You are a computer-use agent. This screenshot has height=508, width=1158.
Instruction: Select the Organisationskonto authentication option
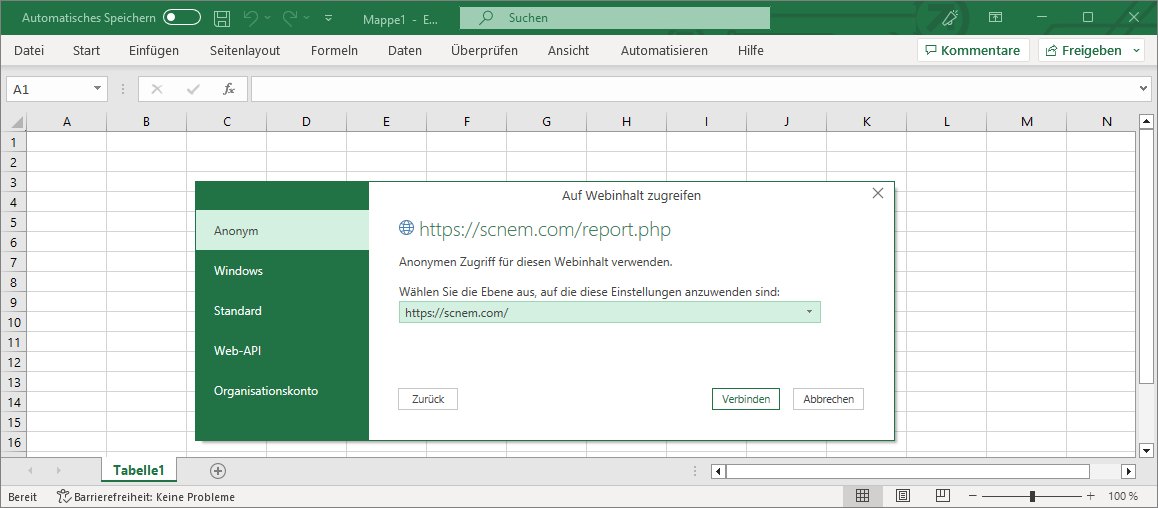pyautogui.click(x=282, y=390)
